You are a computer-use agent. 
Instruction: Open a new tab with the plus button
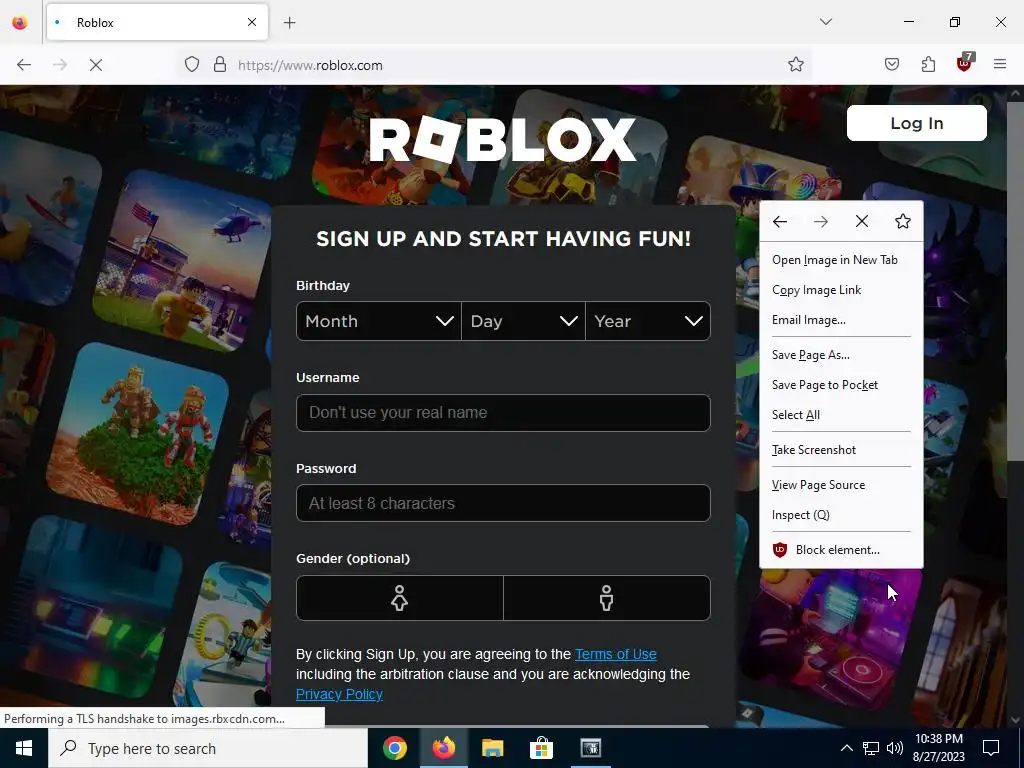click(290, 23)
